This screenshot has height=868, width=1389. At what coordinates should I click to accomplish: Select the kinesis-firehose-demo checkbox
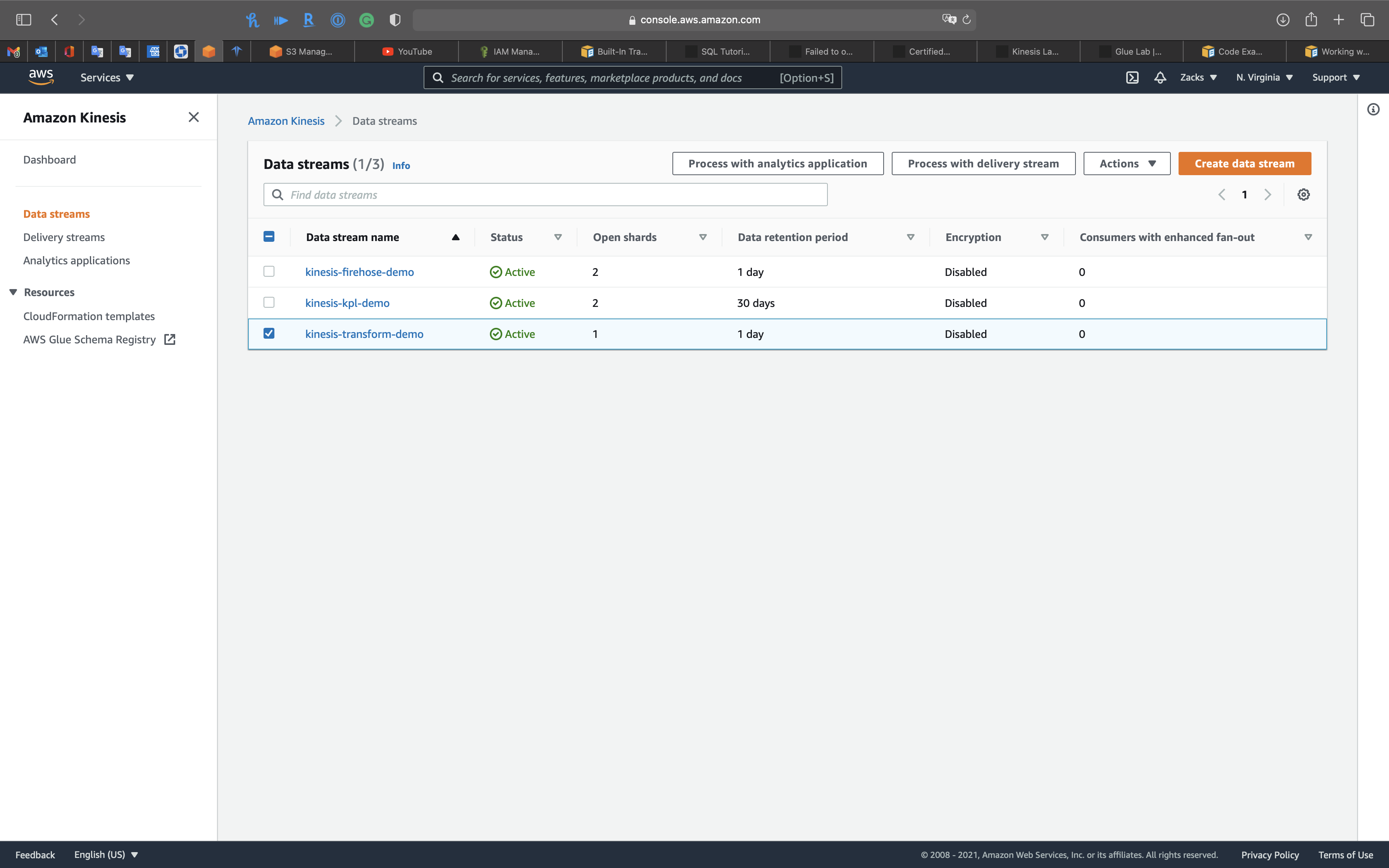click(269, 272)
